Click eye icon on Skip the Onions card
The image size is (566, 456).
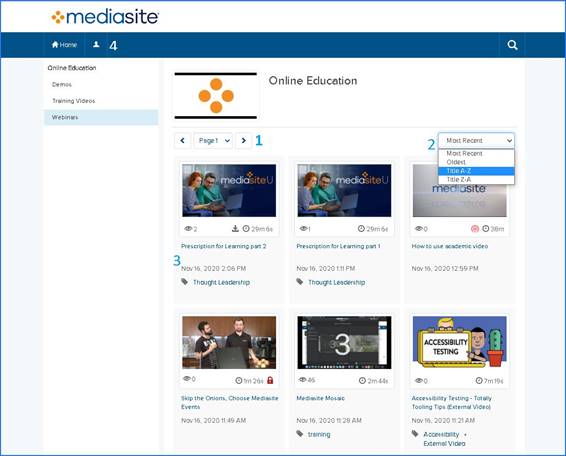(x=187, y=379)
